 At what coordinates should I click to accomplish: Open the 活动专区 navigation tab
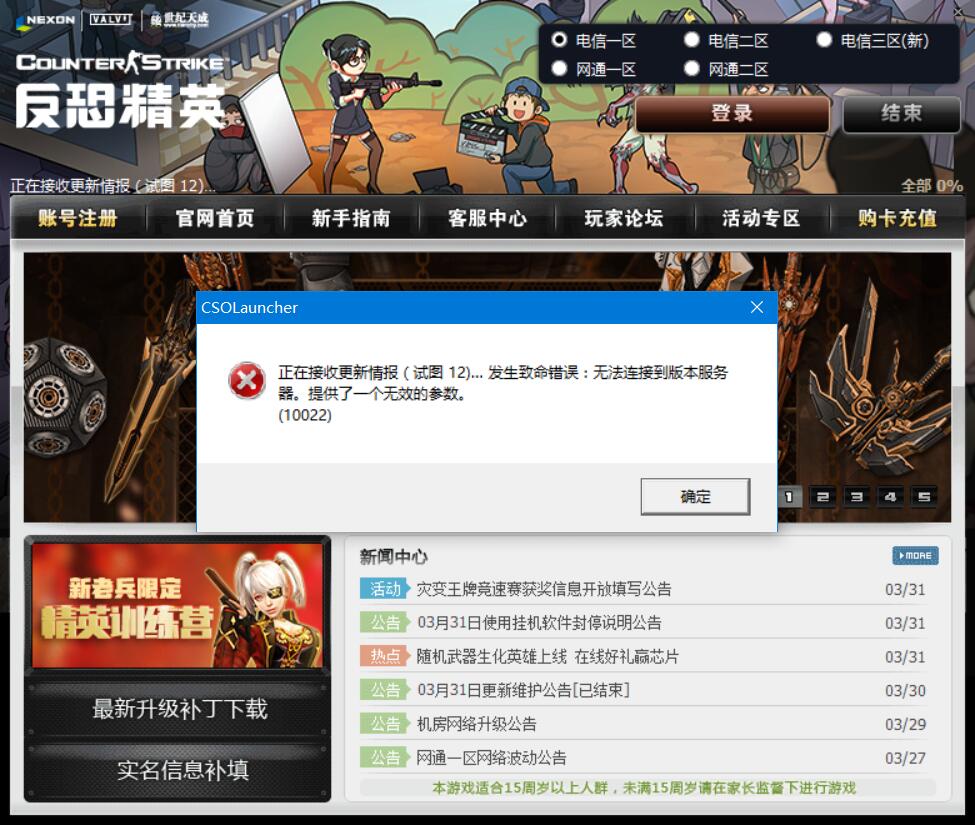[760, 218]
